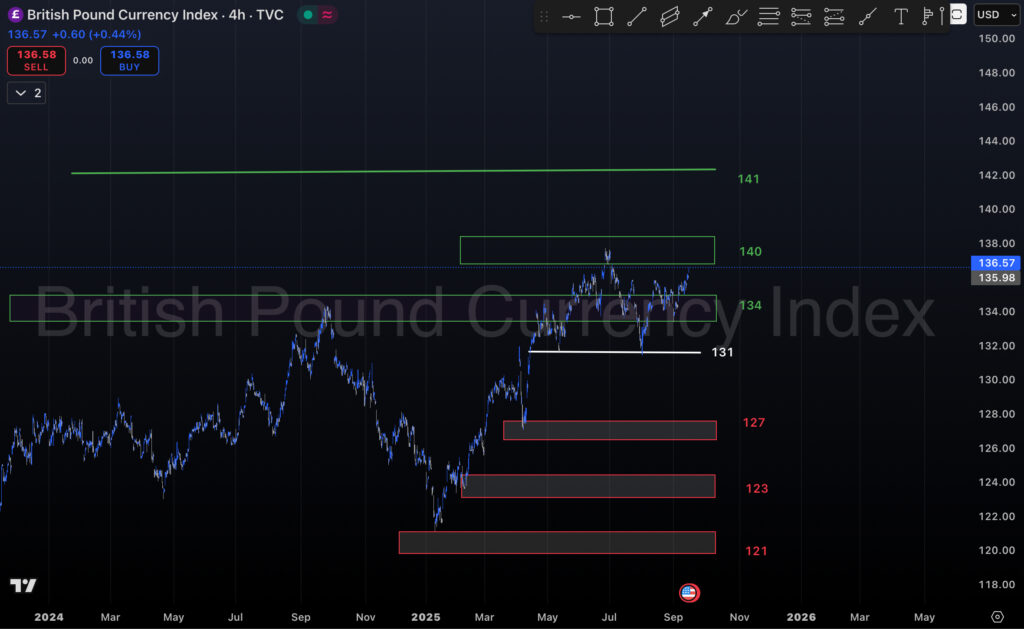This screenshot has width=1024, height=629.
Task: Toggle the fullscreen chart mode icon
Action: click(957, 15)
